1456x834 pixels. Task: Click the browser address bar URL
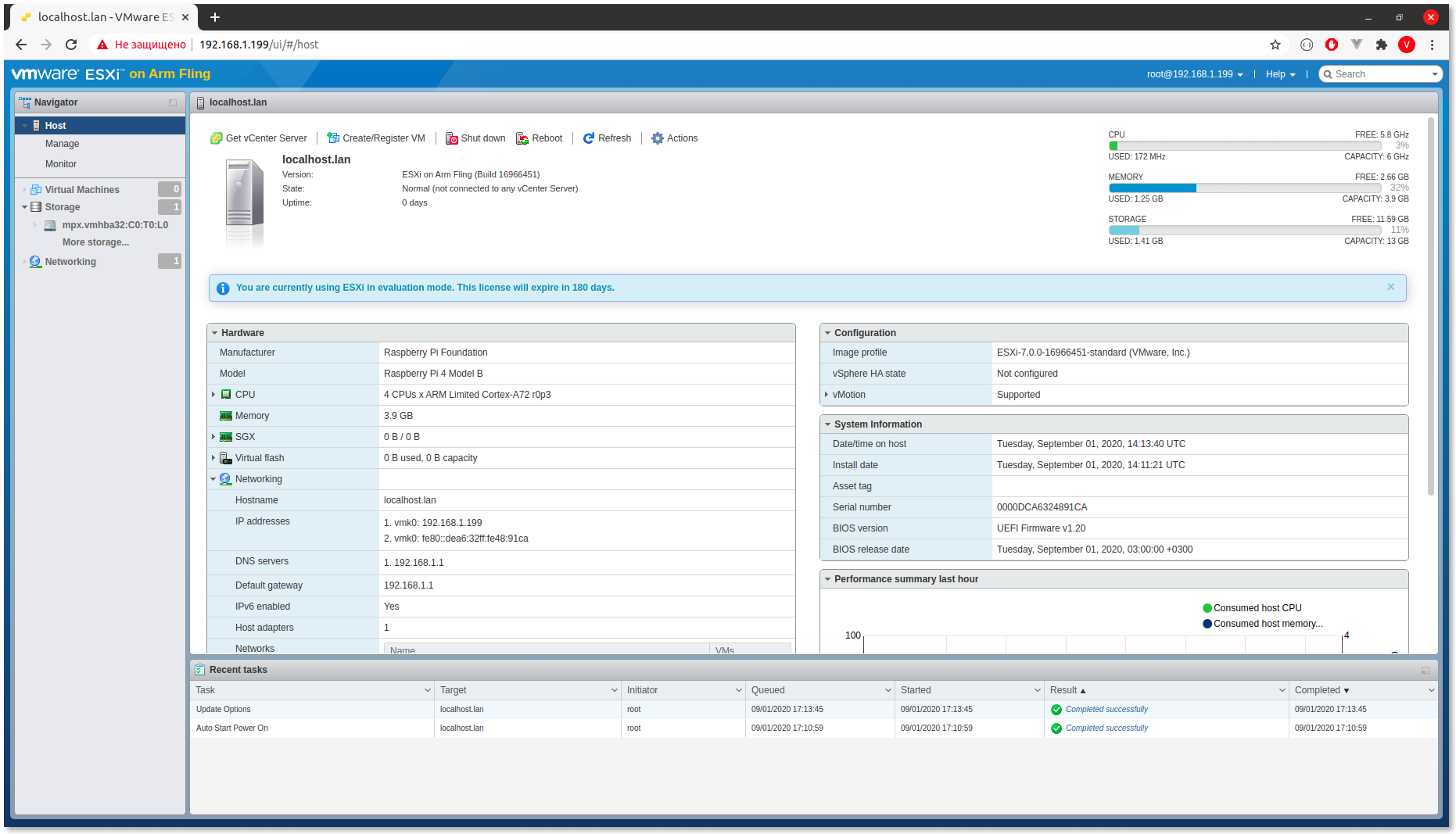point(259,45)
